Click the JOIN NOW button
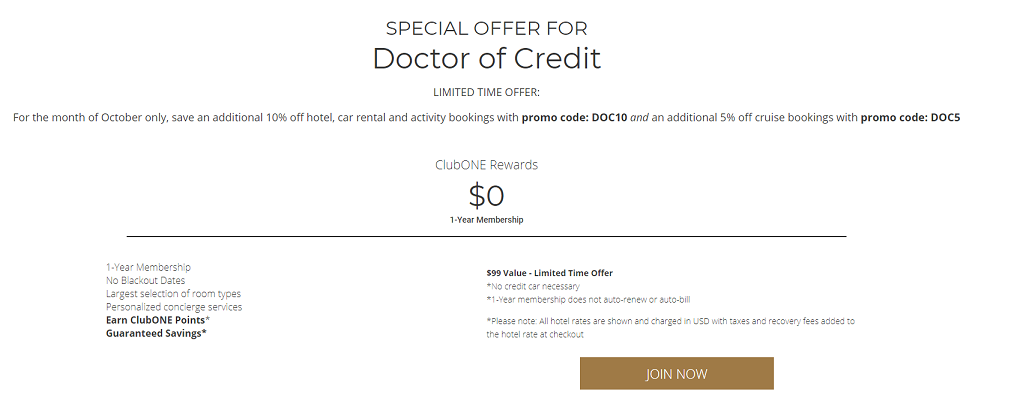The height and width of the screenshot is (401, 1017). pos(676,373)
